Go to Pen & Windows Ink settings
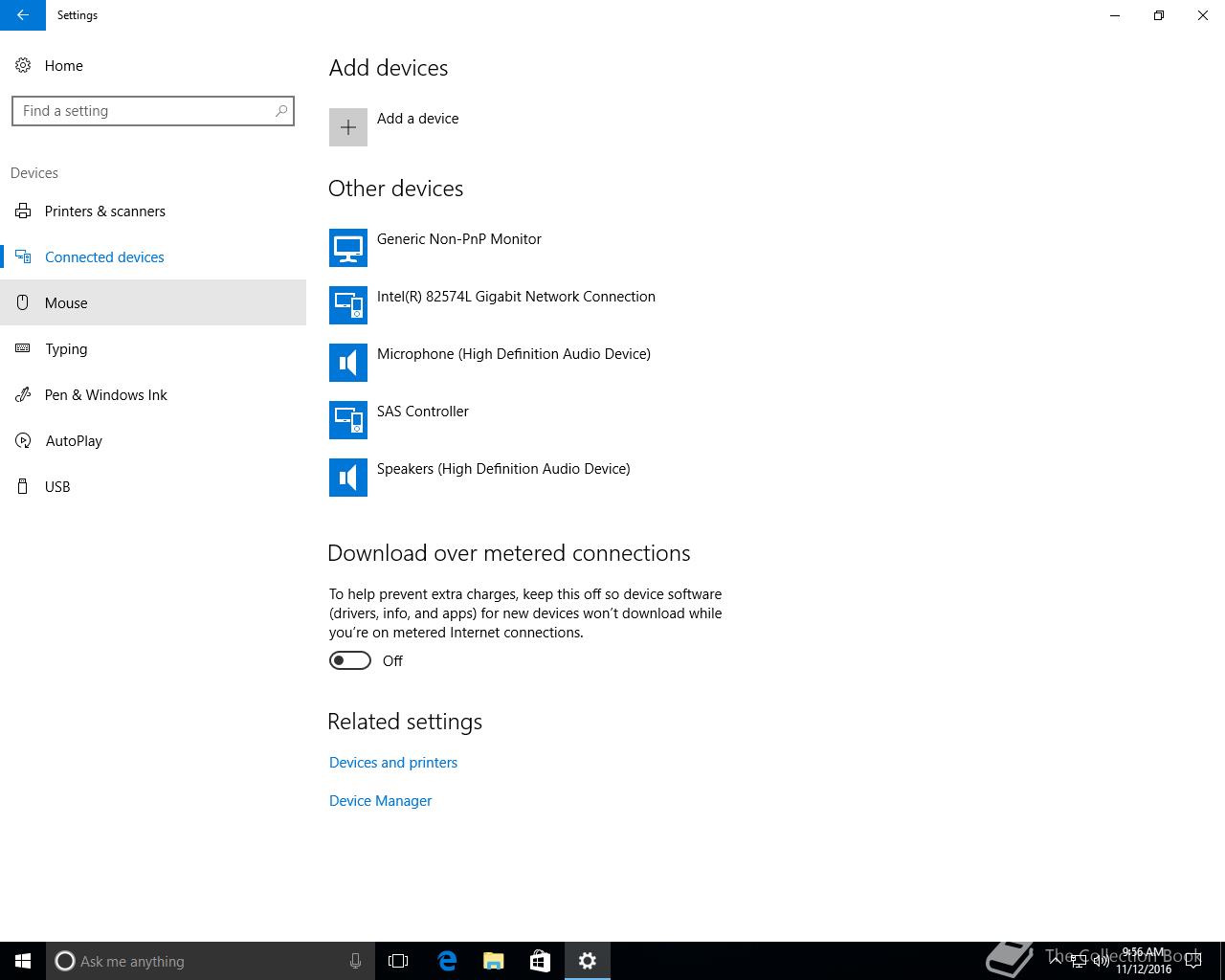This screenshot has height=980, width=1225. [x=153, y=394]
